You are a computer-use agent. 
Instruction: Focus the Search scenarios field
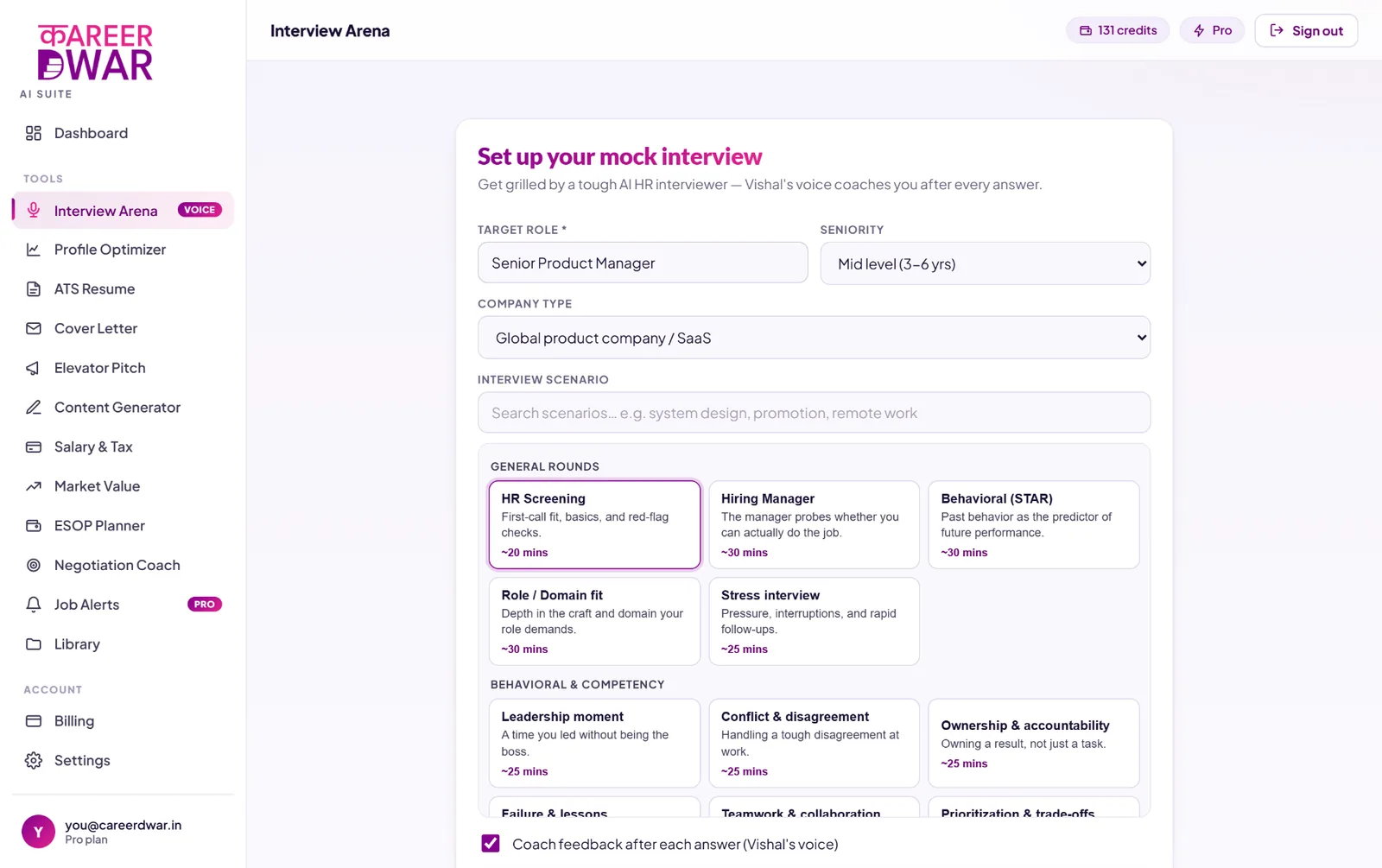coord(814,413)
